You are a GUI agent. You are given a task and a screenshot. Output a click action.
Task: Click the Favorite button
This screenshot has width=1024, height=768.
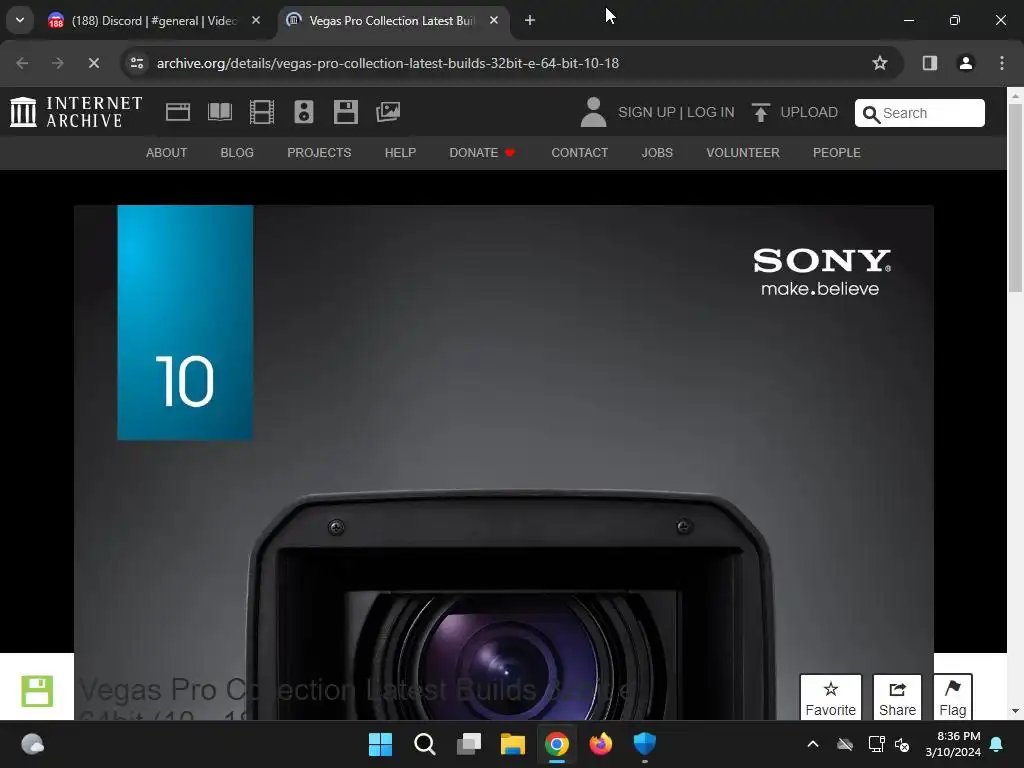[831, 697]
